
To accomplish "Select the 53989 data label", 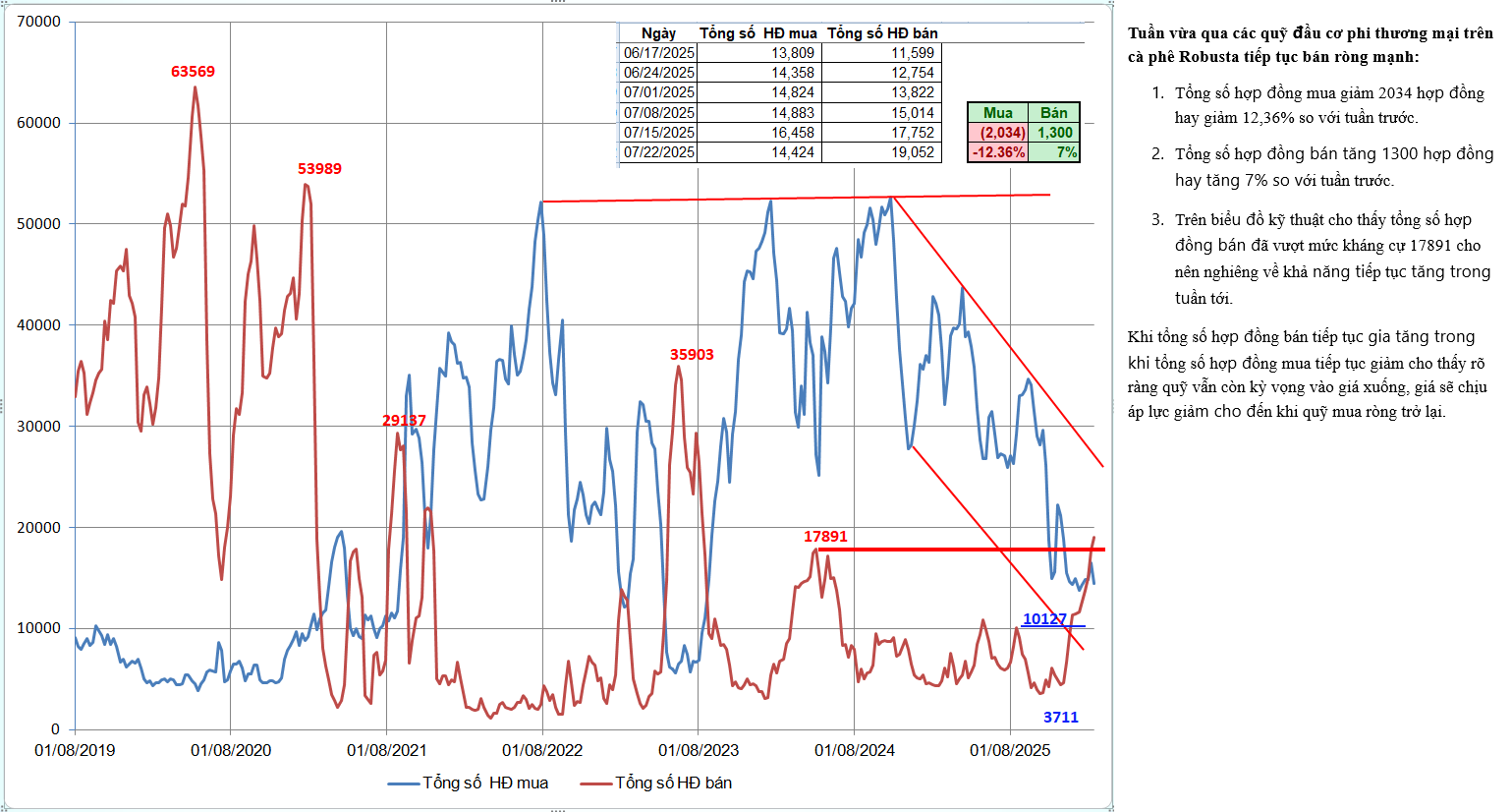I will click(319, 169).
